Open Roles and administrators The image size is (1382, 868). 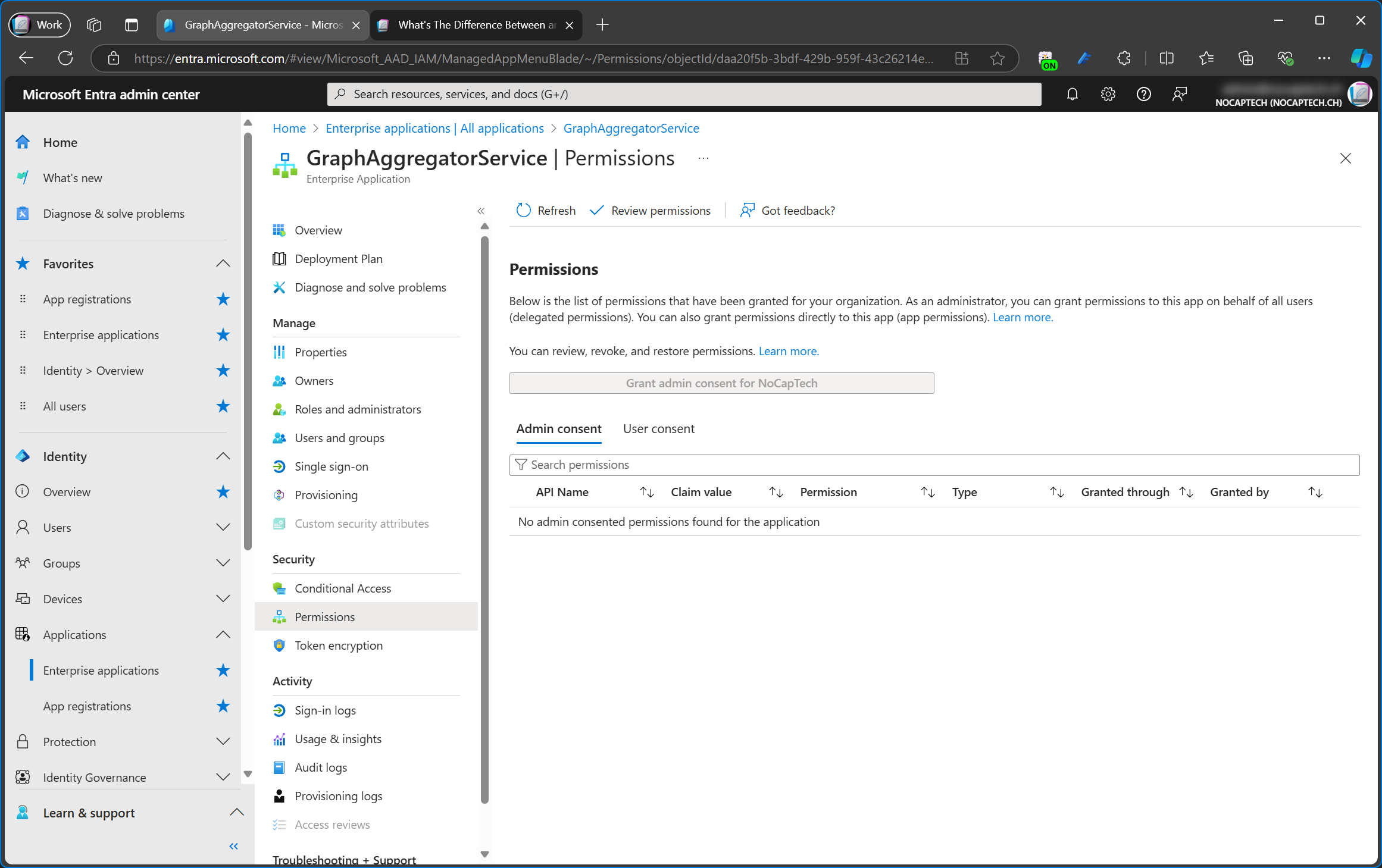[x=358, y=409]
